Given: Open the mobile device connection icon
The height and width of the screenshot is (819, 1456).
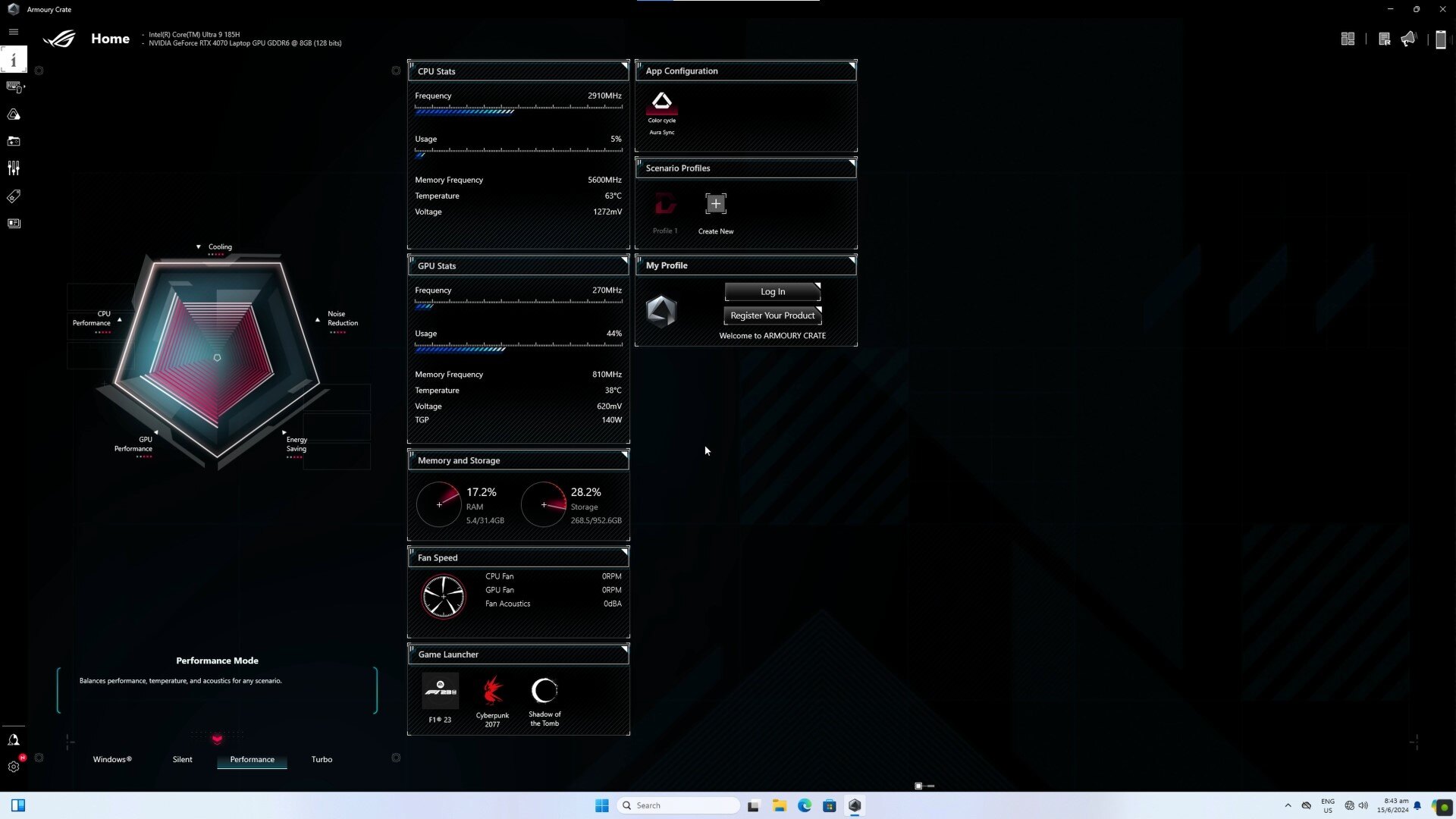Looking at the screenshot, I should 1441,39.
